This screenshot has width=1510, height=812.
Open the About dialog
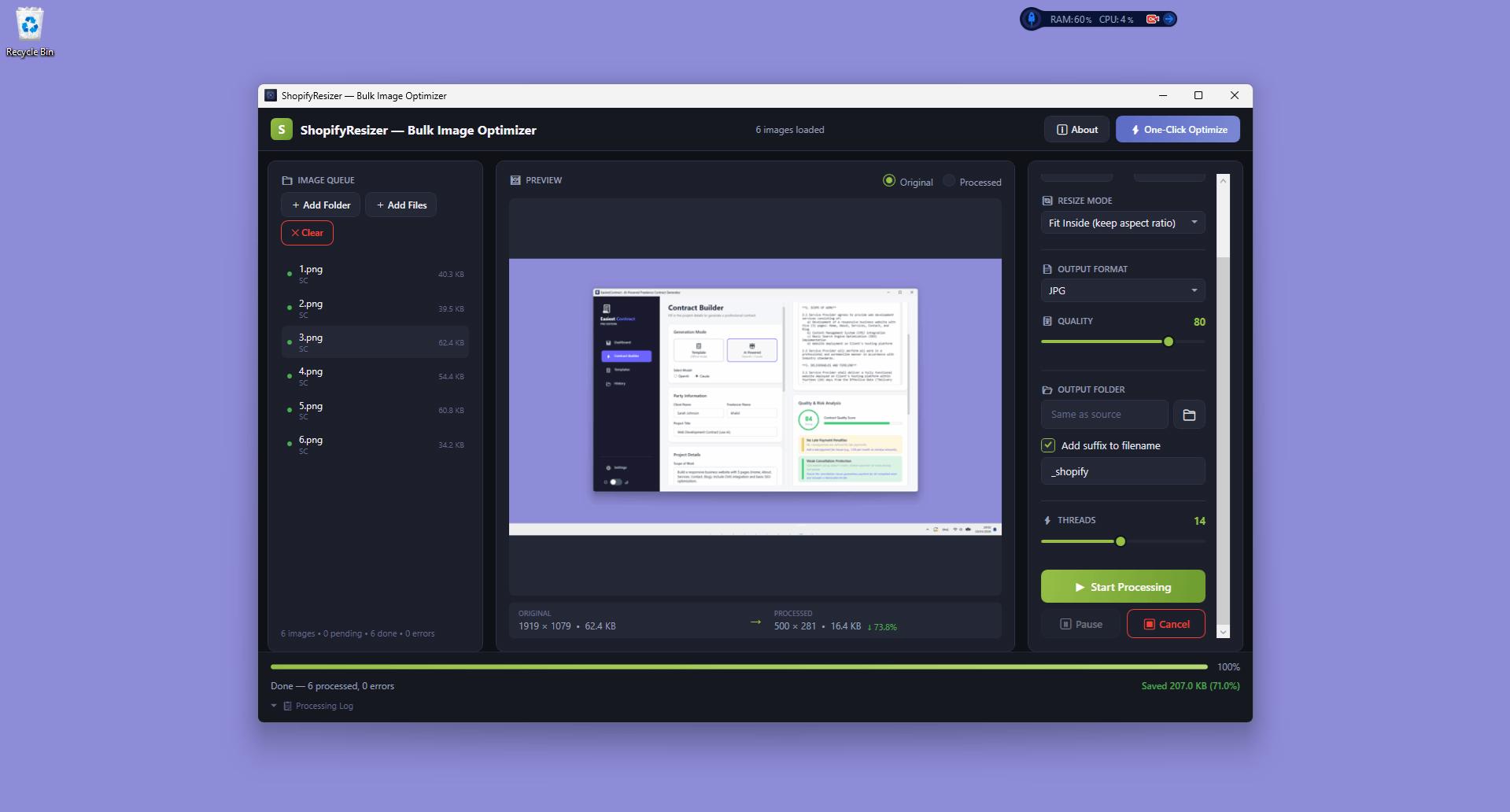pyautogui.click(x=1076, y=130)
